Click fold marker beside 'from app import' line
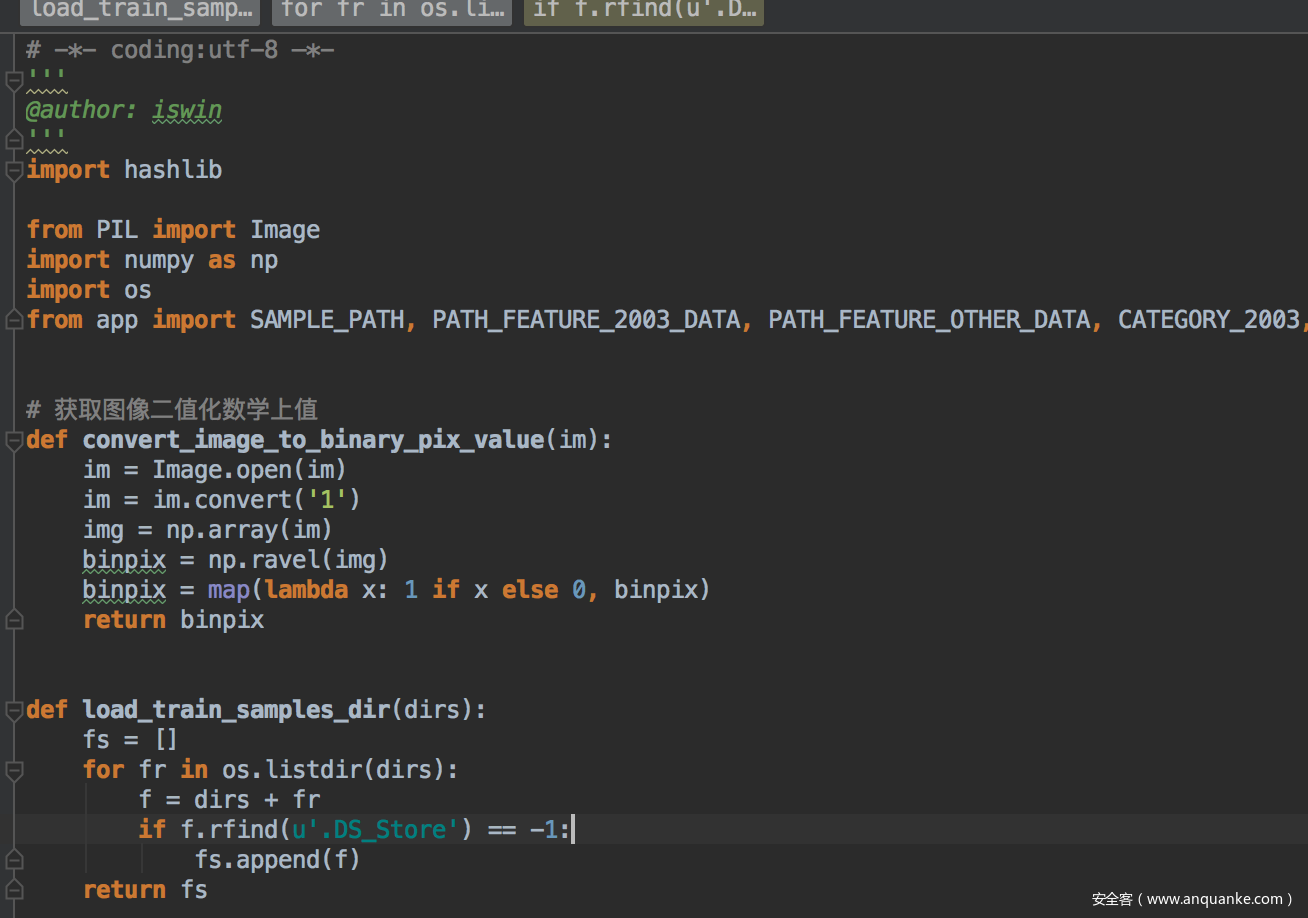The width and height of the screenshot is (1308, 918). 14,320
